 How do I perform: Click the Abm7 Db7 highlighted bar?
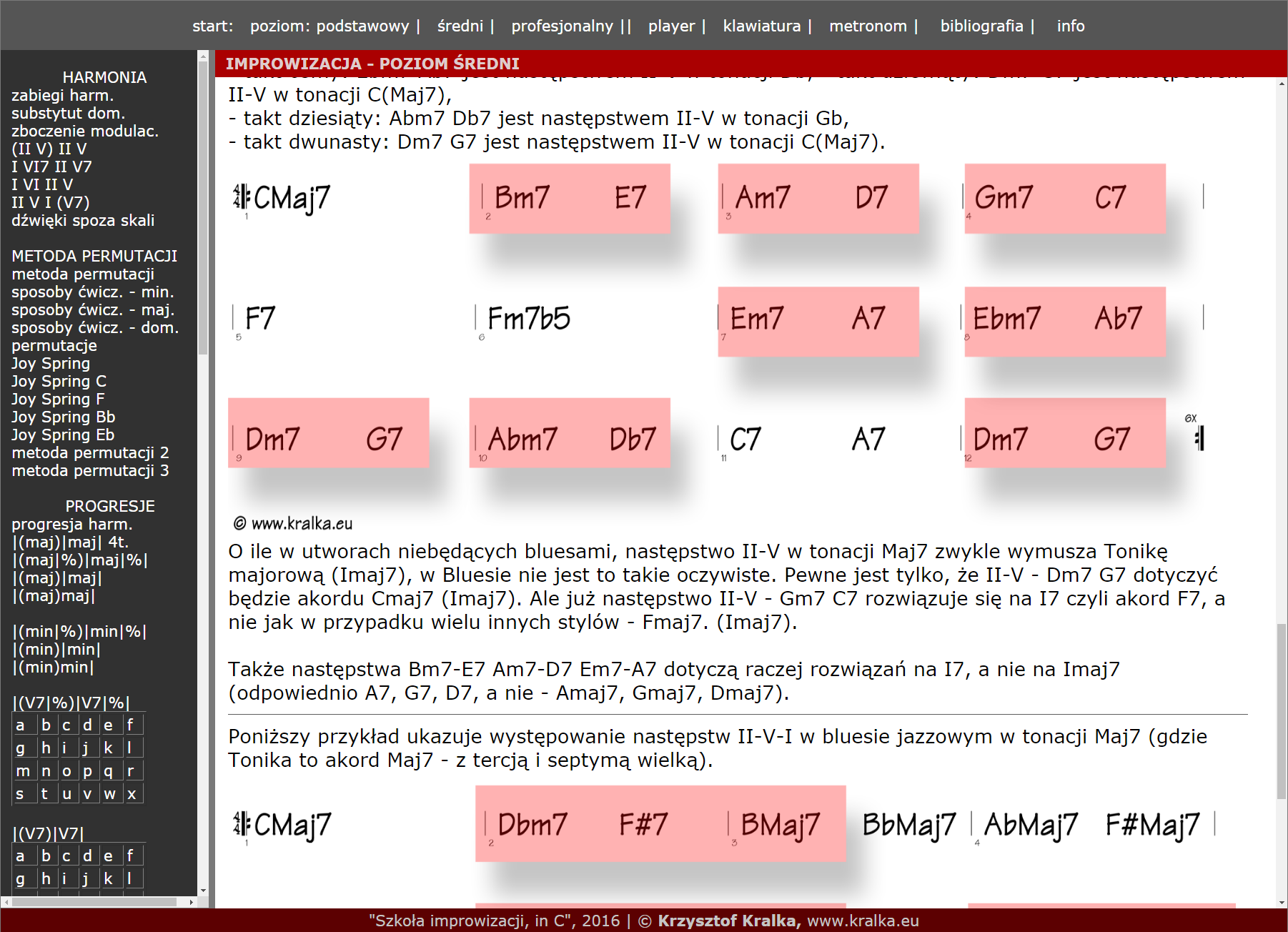pyautogui.click(x=570, y=433)
